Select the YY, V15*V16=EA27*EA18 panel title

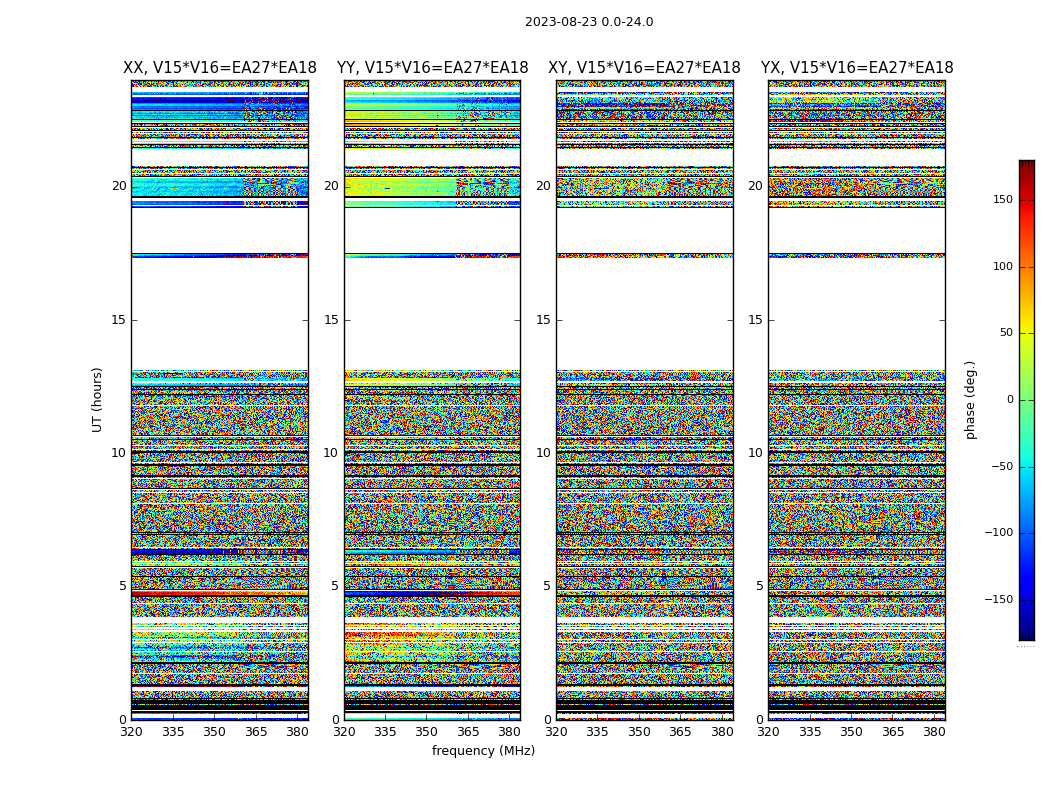[x=433, y=68]
